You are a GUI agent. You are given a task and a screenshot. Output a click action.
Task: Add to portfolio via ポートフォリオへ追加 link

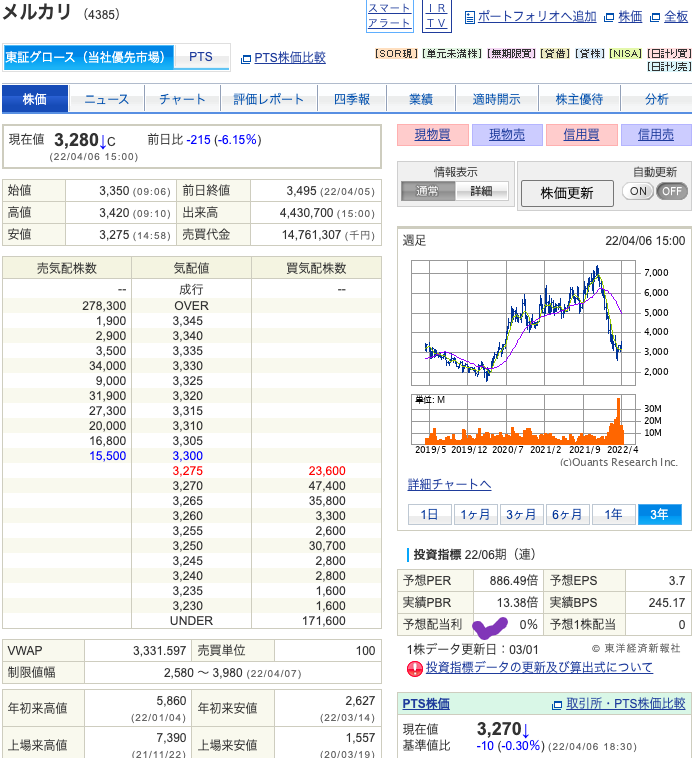point(537,17)
